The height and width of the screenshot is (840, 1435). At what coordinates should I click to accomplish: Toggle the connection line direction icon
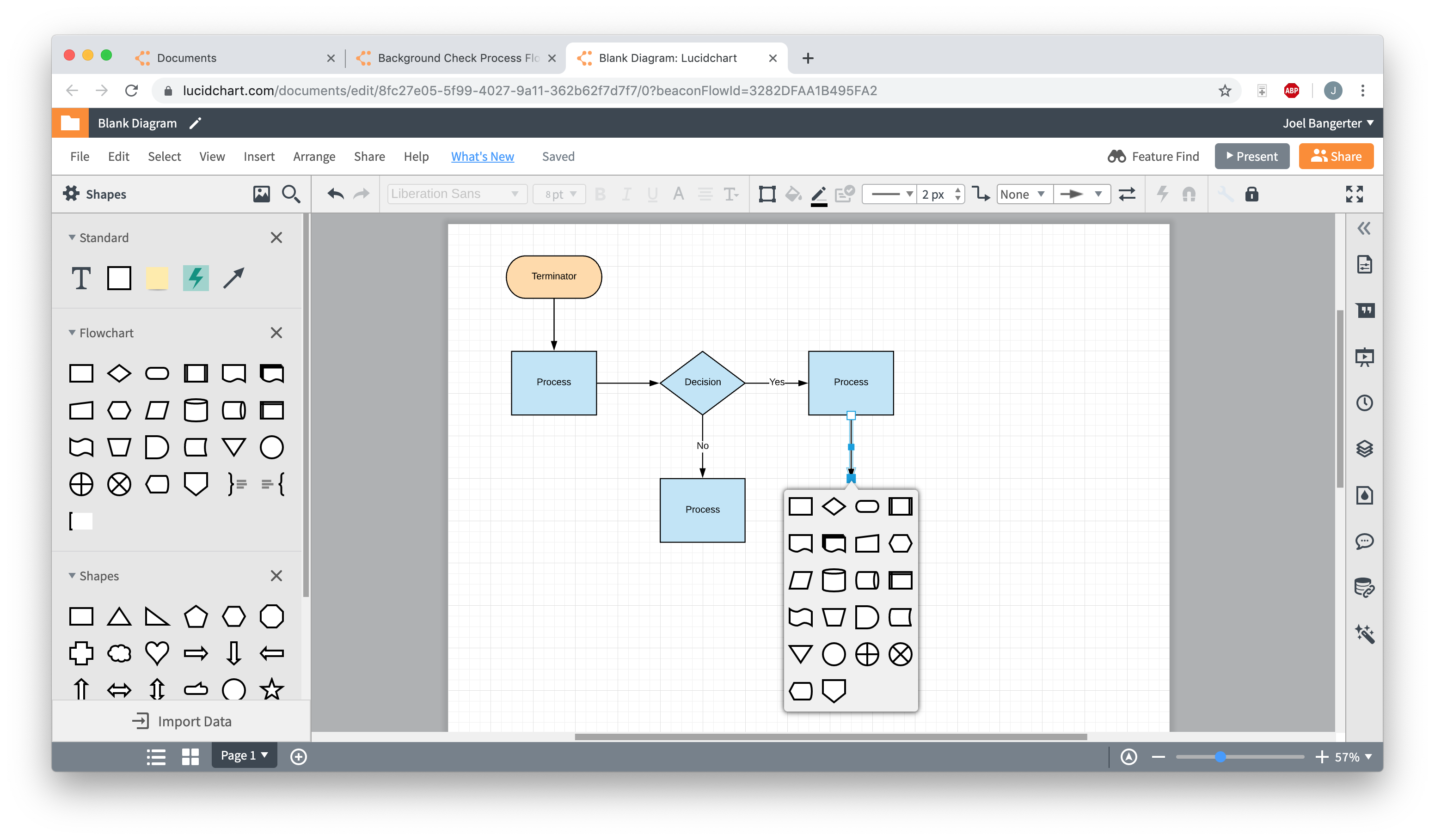coord(1127,194)
